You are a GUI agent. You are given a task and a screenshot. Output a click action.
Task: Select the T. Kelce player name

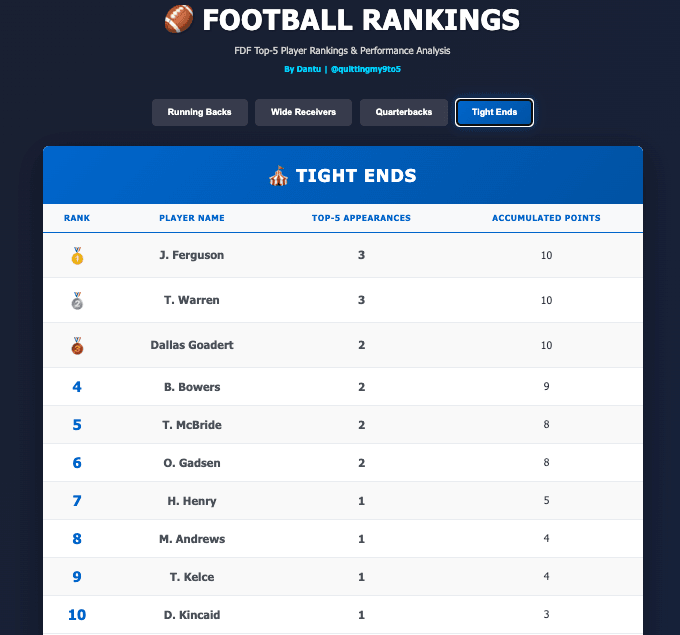tap(192, 577)
